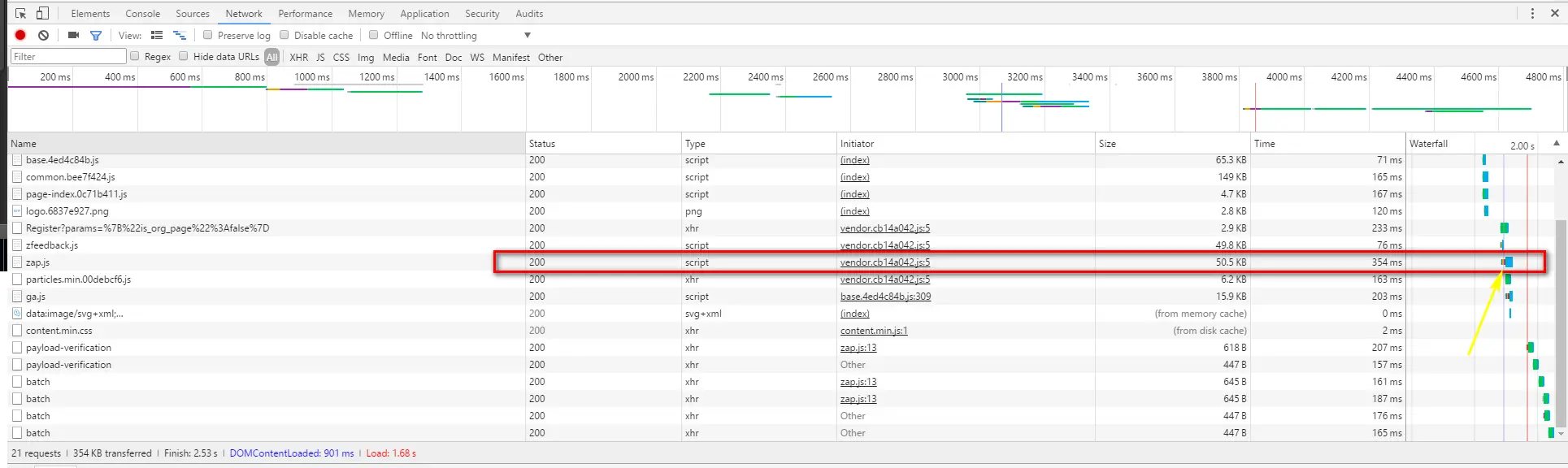Open base.4ed4c84b.js:309 initiator link
The width and height of the screenshot is (1568, 468).
click(x=885, y=297)
